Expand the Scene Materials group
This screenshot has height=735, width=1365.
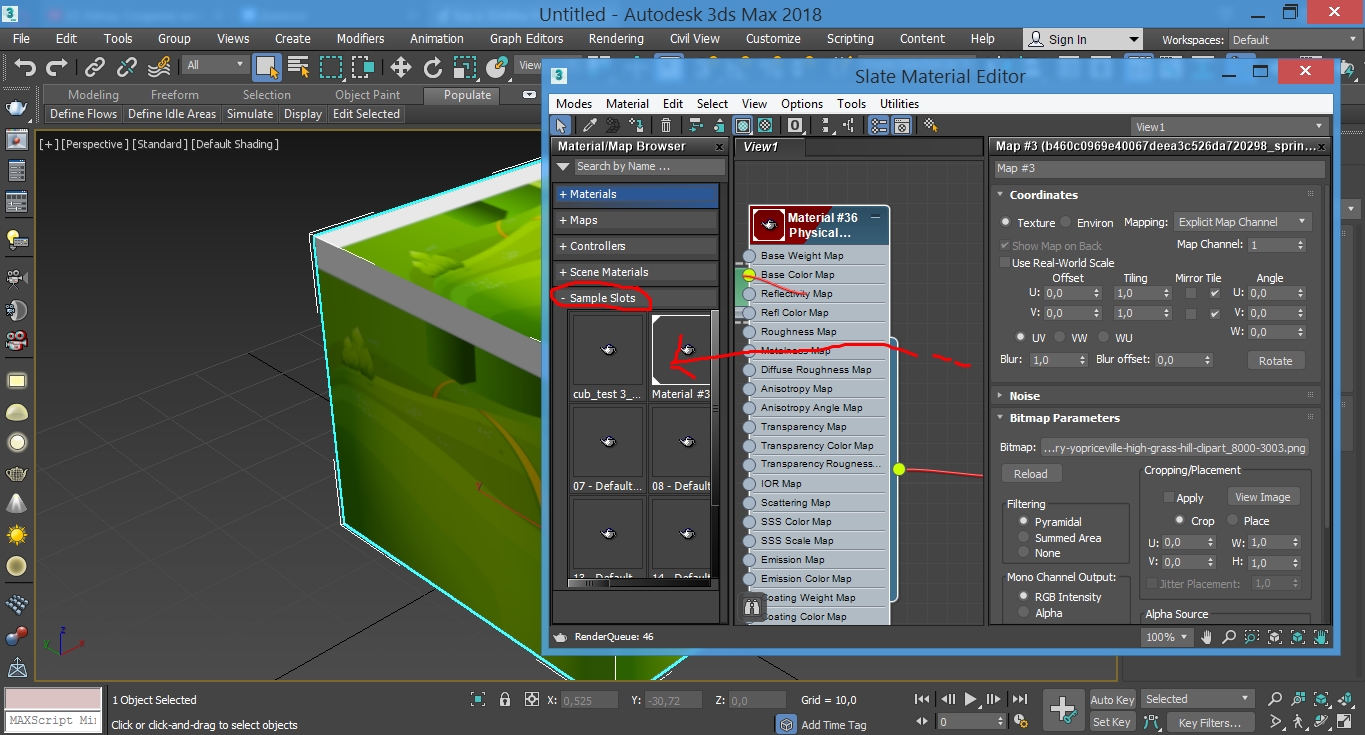pos(608,272)
